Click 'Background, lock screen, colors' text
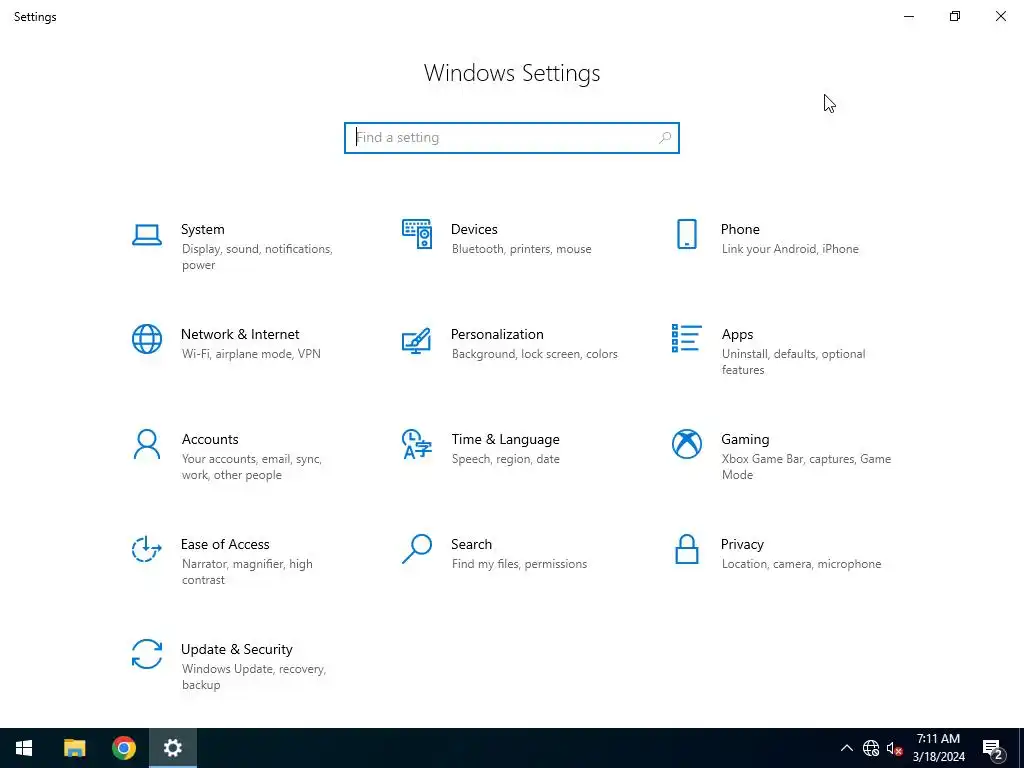1024x768 pixels. [534, 354]
